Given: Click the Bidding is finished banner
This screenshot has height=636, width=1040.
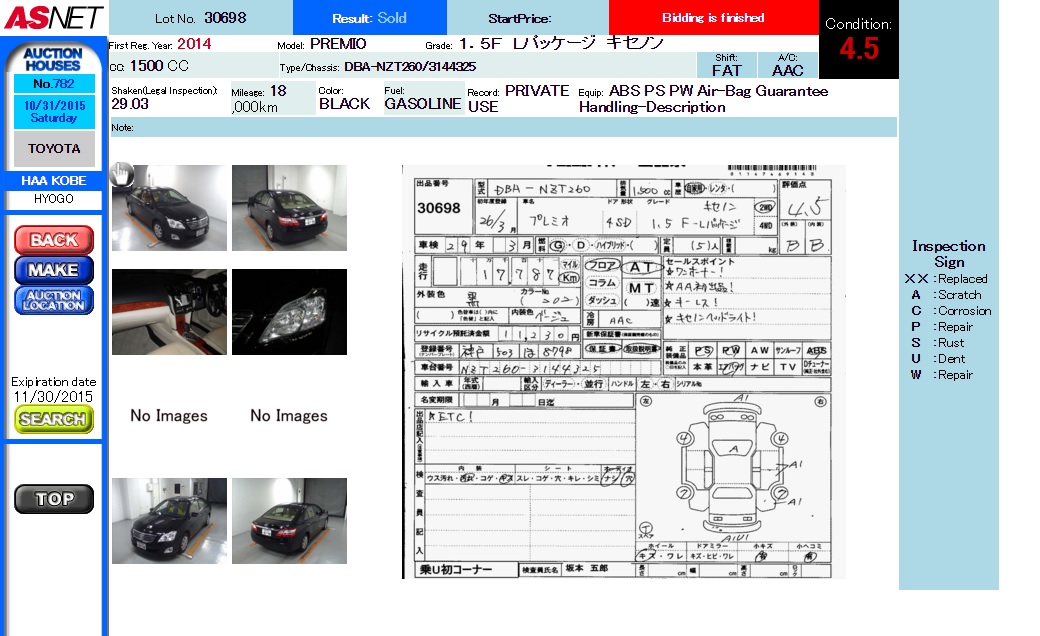Looking at the screenshot, I should tap(713, 18).
